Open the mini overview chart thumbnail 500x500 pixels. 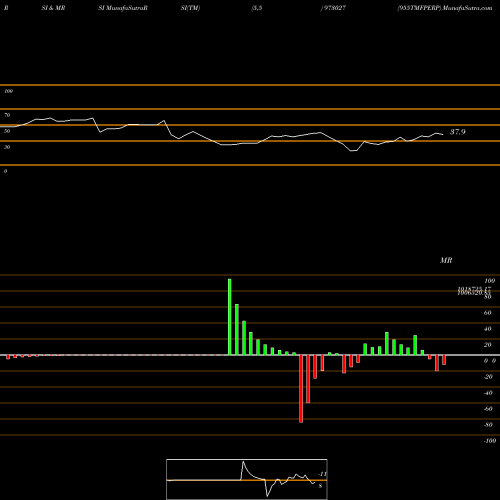[247, 479]
